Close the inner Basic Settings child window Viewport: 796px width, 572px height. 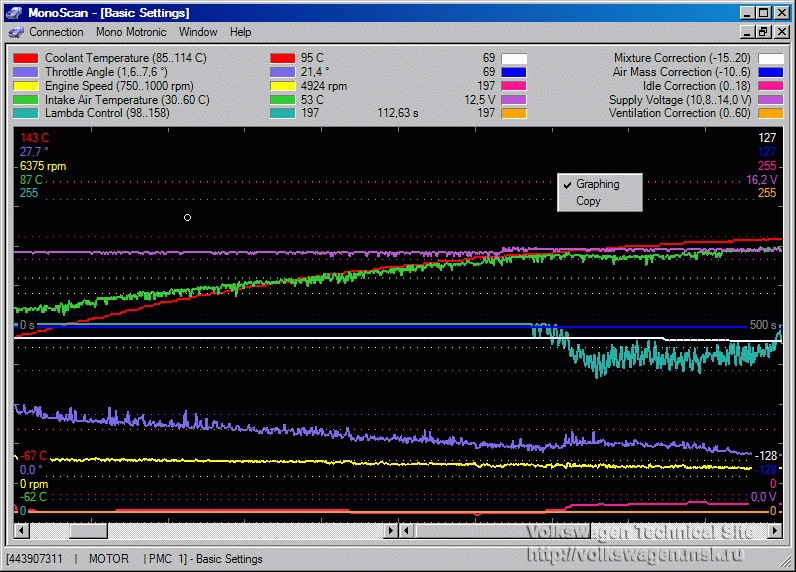[782, 32]
